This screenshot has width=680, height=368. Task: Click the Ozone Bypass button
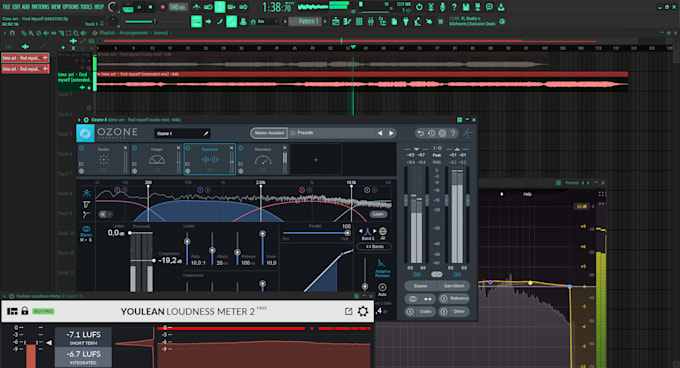click(420, 286)
